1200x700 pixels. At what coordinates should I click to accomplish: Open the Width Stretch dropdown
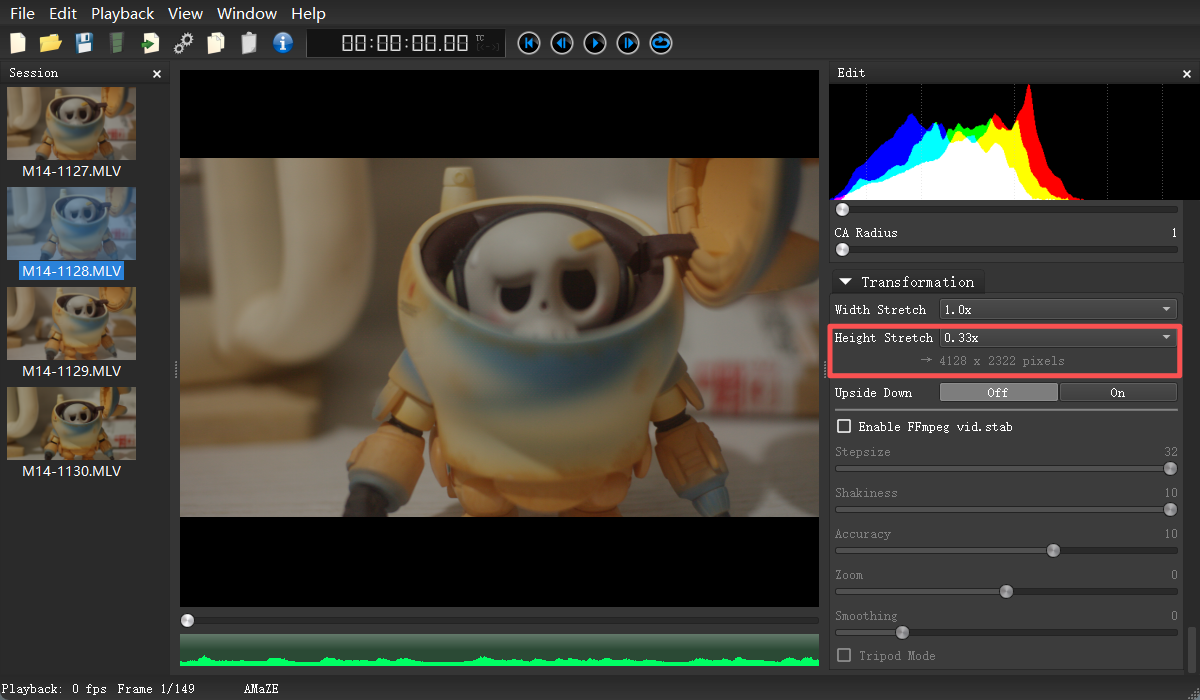tap(1058, 310)
